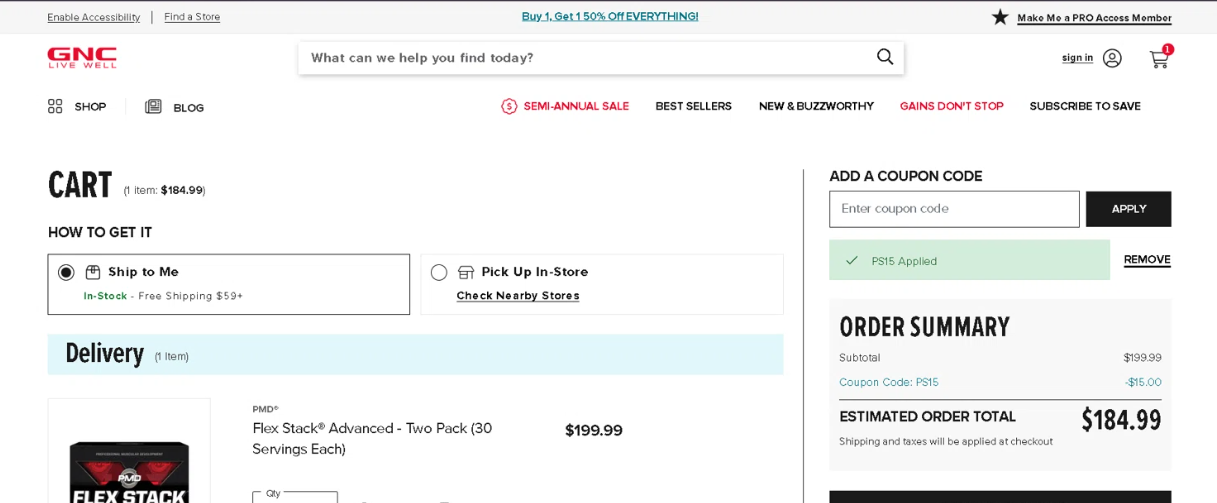Click the Qty selector box
The image size is (1217, 503).
pos(295,496)
